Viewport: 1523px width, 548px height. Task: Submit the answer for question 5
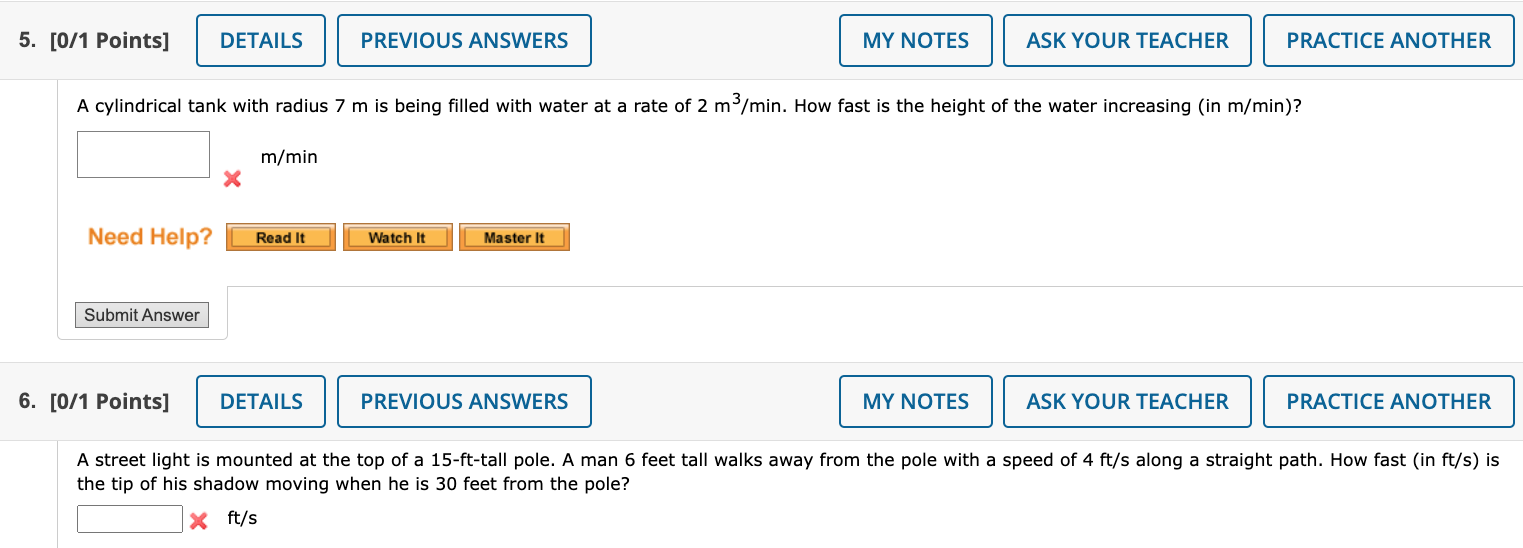pyautogui.click(x=142, y=315)
